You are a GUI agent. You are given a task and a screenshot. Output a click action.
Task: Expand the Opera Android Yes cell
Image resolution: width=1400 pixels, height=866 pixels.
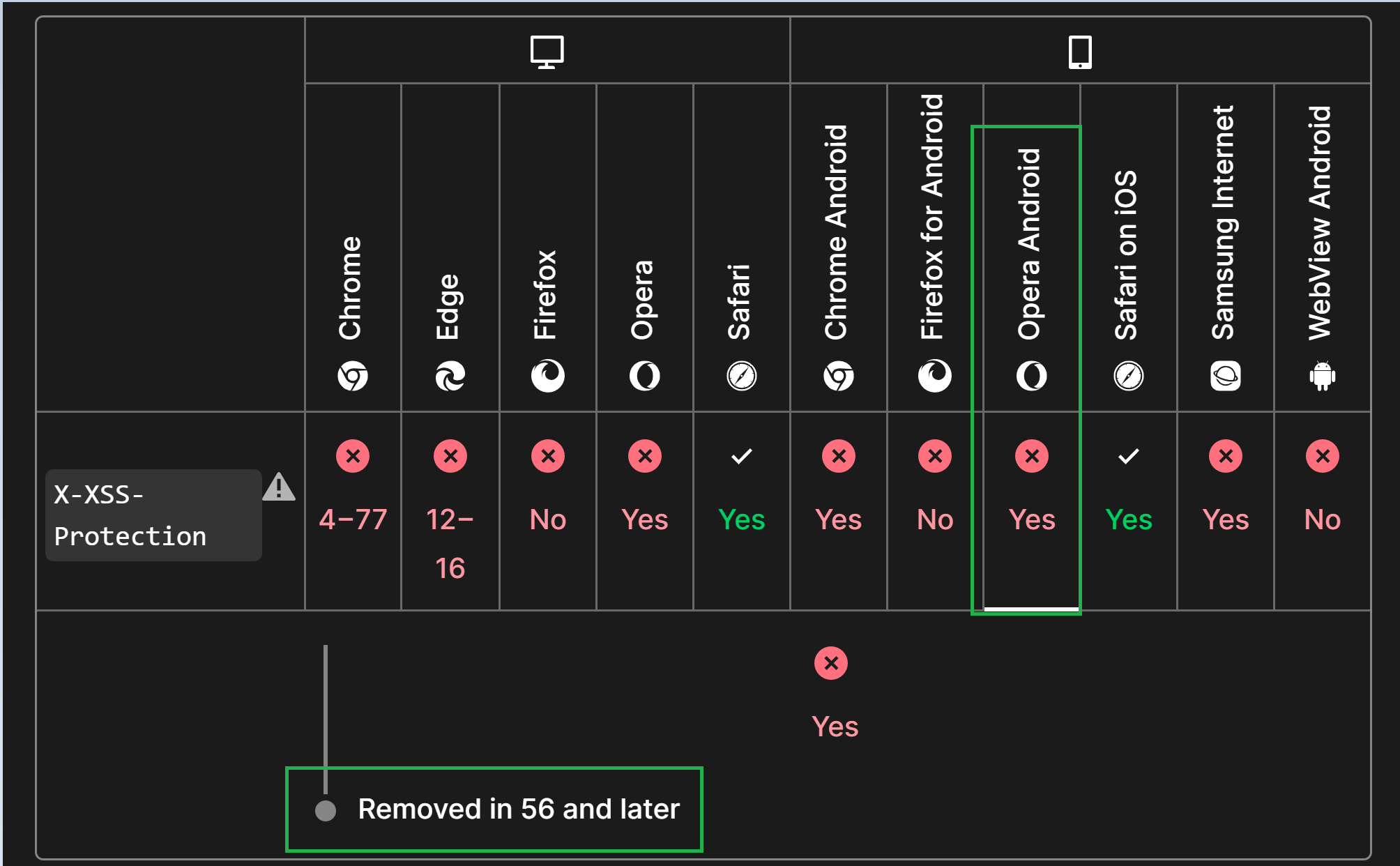tap(1031, 488)
